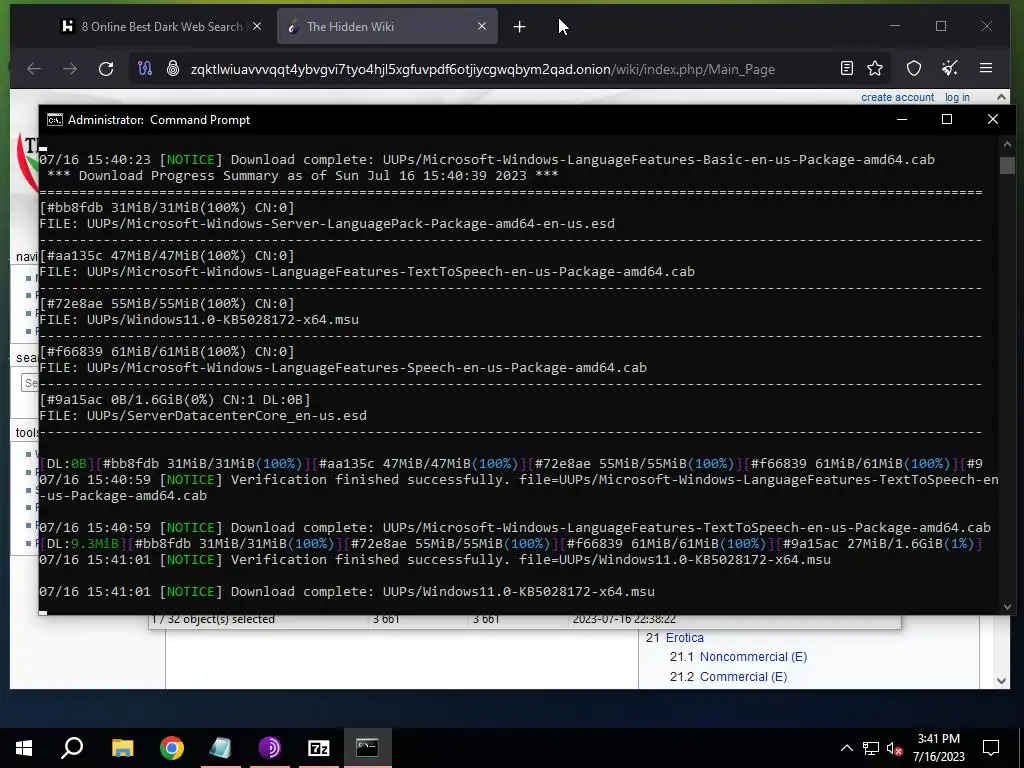This screenshot has height=768, width=1024.
Task: Switch to 7-Zip in taskbar
Action: click(x=318, y=748)
